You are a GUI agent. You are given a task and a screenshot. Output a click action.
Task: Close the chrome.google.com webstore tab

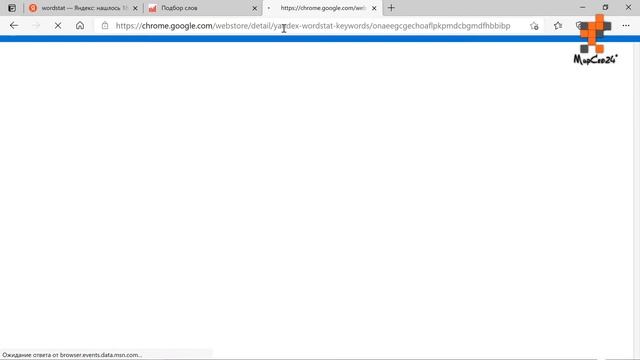[x=374, y=8]
